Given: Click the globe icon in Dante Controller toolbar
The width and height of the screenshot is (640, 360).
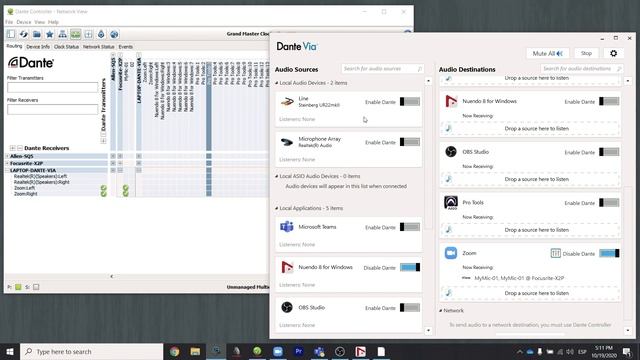Looking at the screenshot, I should click(114, 34).
